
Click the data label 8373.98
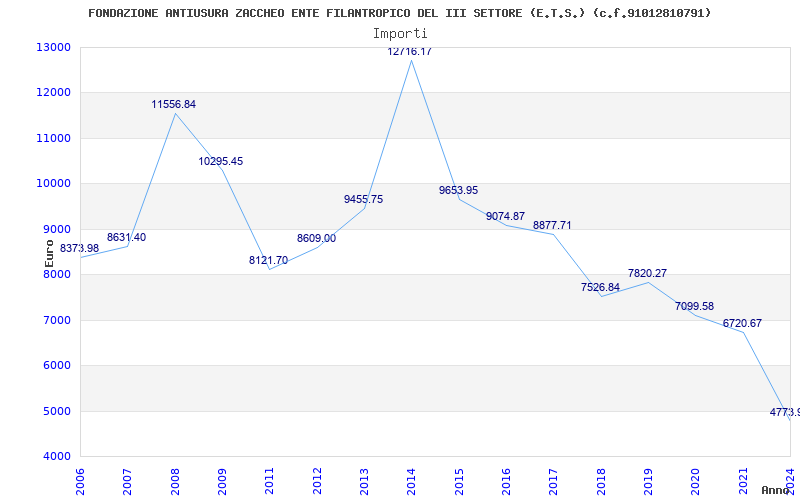(80, 248)
